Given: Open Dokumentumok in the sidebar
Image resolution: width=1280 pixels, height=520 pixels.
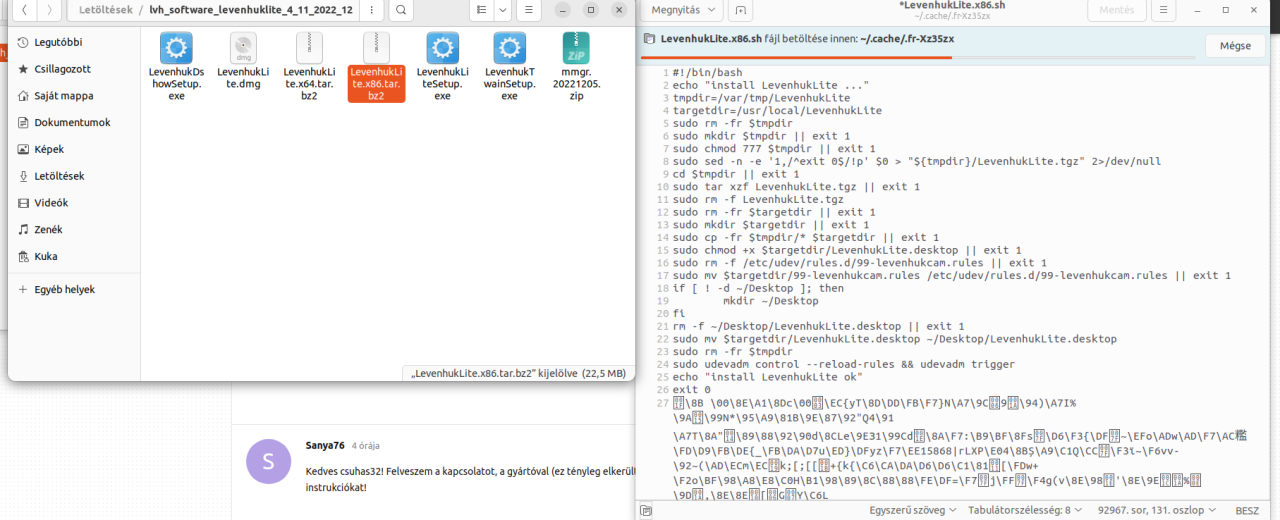Looking at the screenshot, I should [x=74, y=122].
